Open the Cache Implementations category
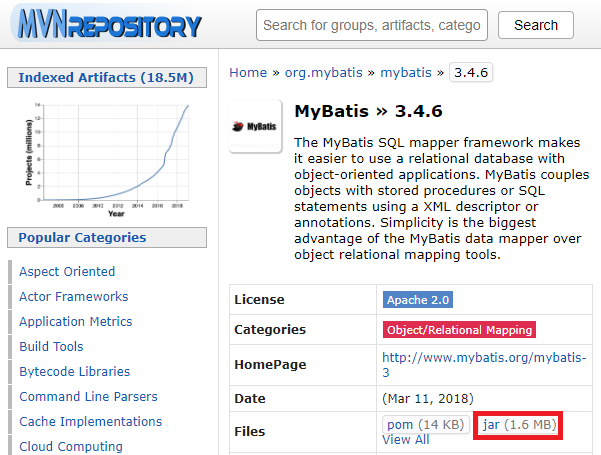The height and width of the screenshot is (455, 601). tap(90, 421)
